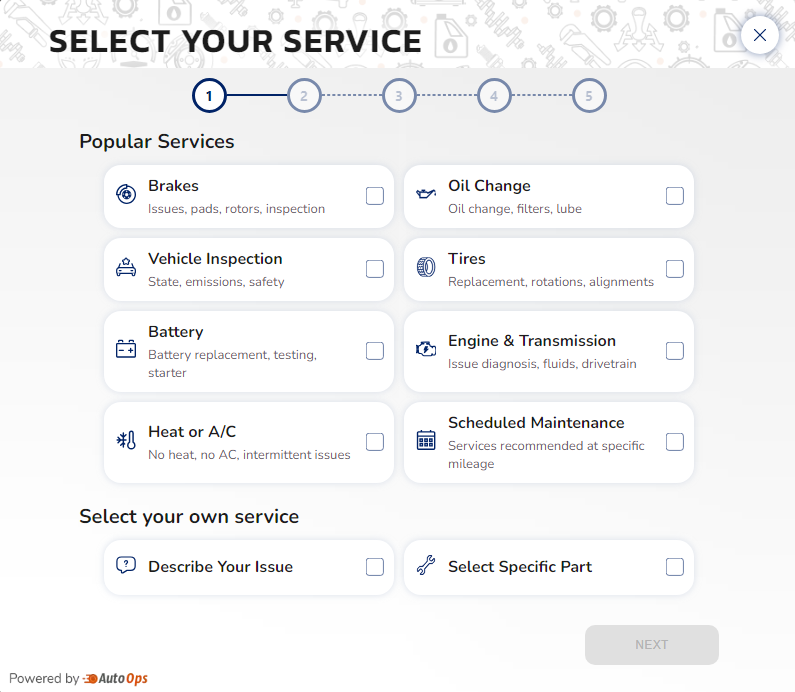Click the Engine & Transmission icon
The width and height of the screenshot is (795, 692).
pyautogui.click(x=426, y=350)
